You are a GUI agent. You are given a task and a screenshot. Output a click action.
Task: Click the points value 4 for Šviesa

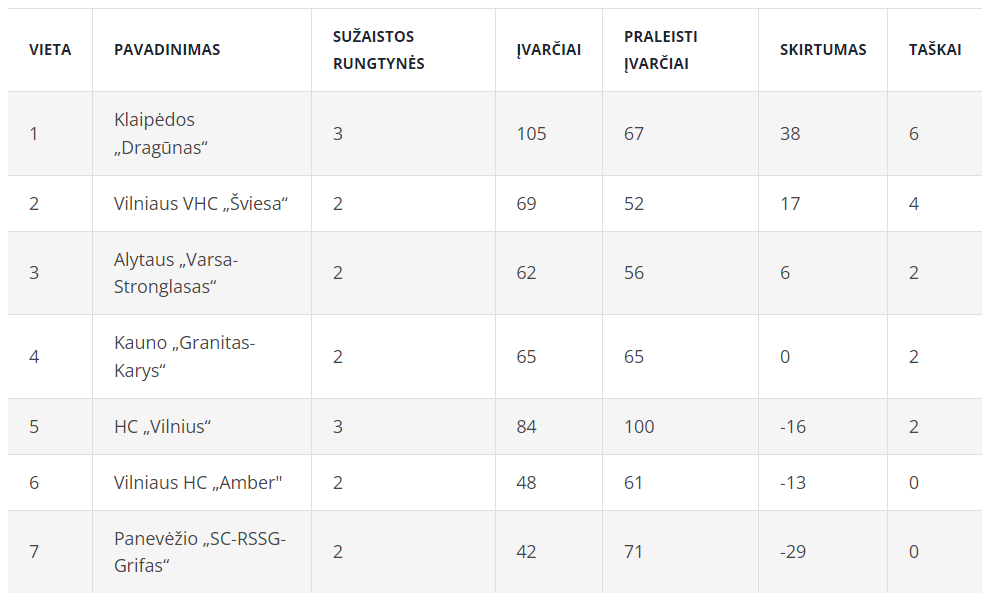tap(914, 204)
